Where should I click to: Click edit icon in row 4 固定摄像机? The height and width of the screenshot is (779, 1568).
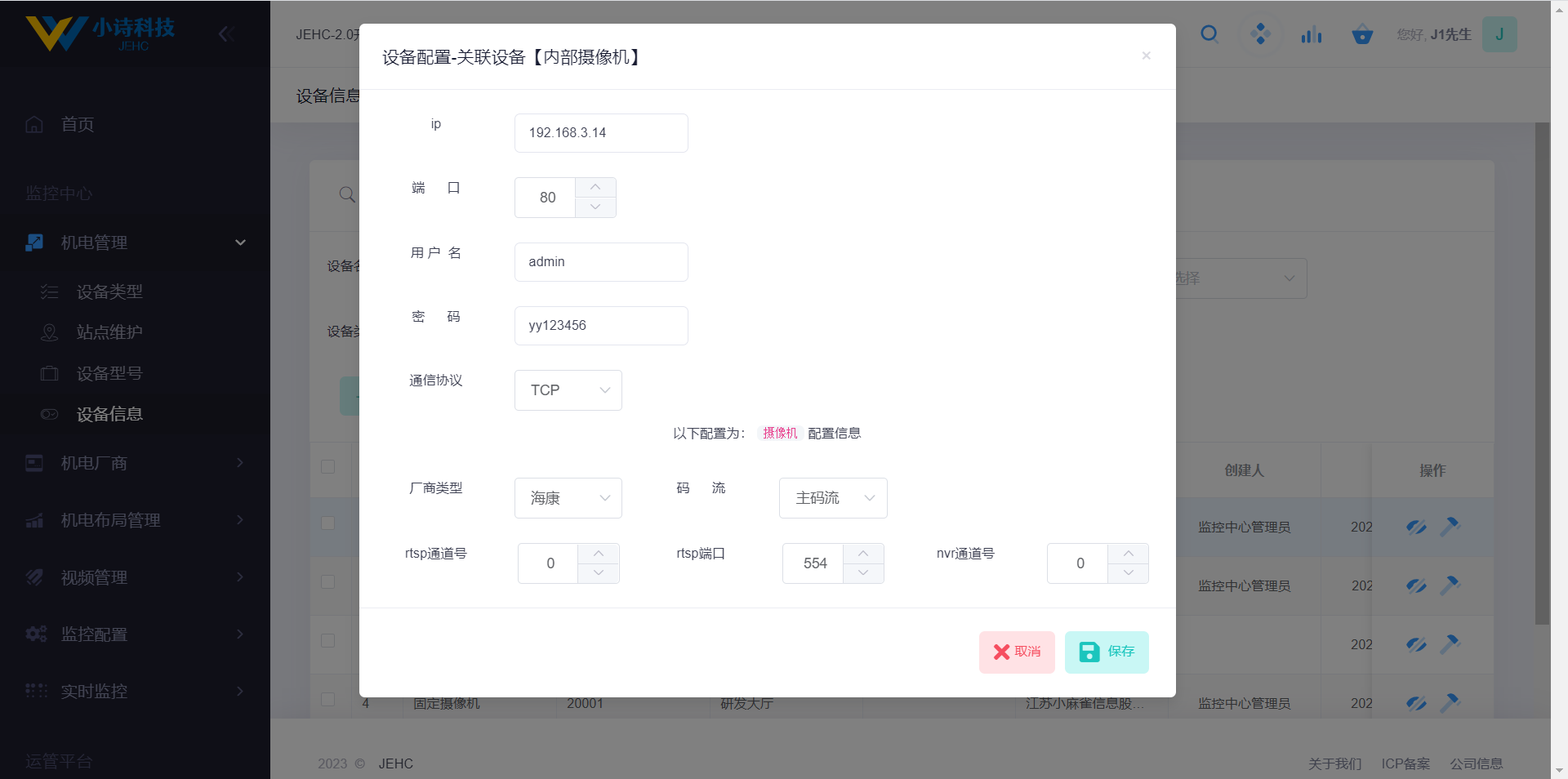click(1416, 704)
